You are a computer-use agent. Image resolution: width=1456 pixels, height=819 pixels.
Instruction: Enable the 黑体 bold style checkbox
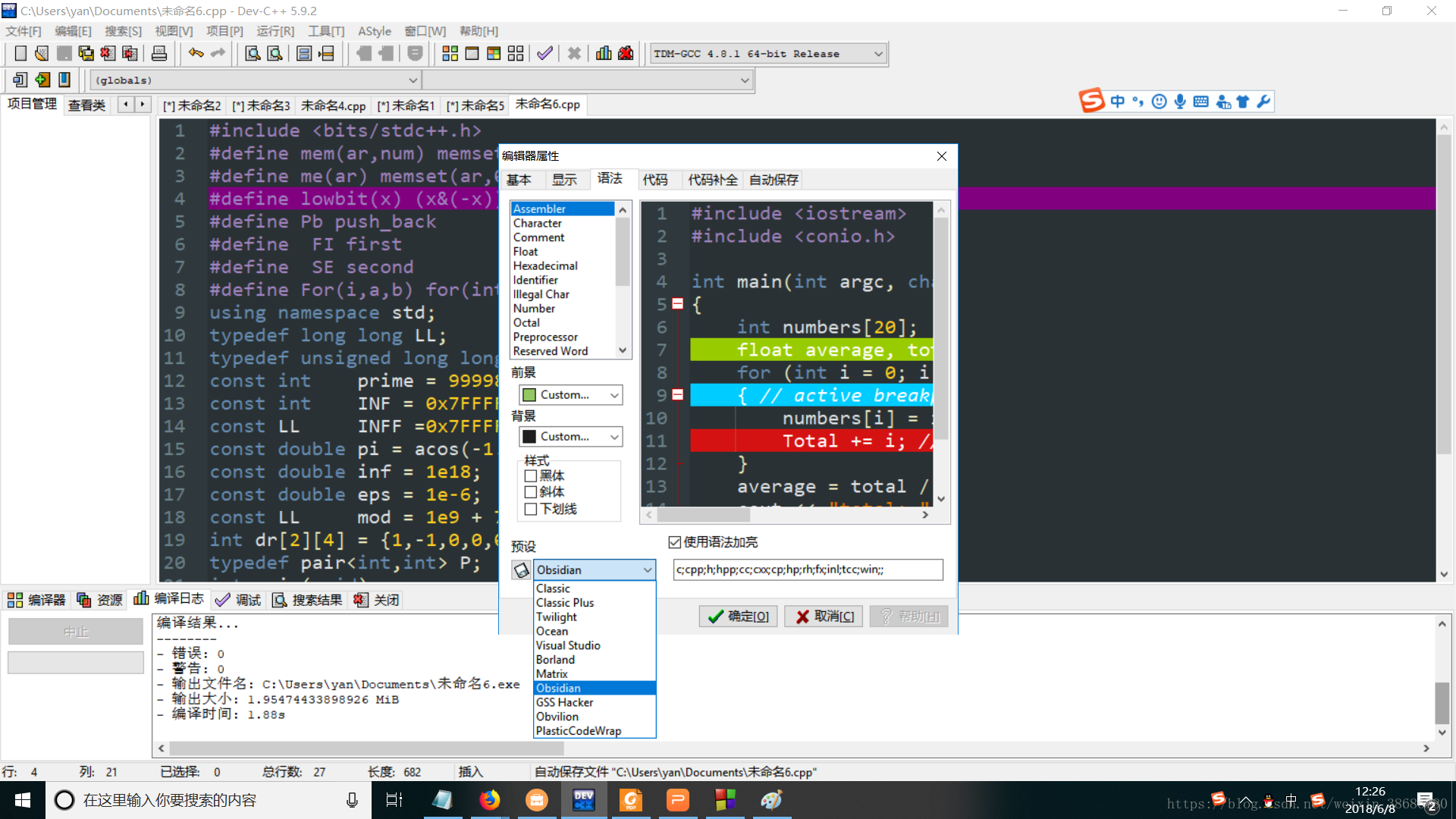pyautogui.click(x=531, y=476)
